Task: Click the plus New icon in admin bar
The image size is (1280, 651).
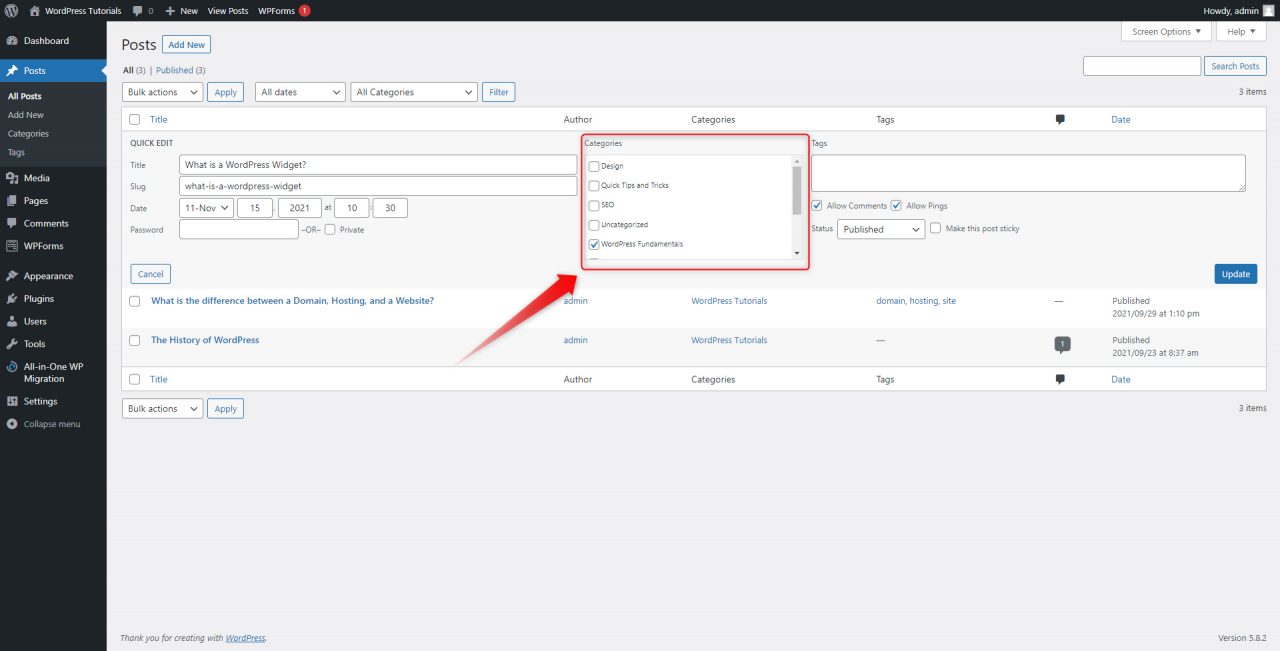Action: pyautogui.click(x=170, y=11)
